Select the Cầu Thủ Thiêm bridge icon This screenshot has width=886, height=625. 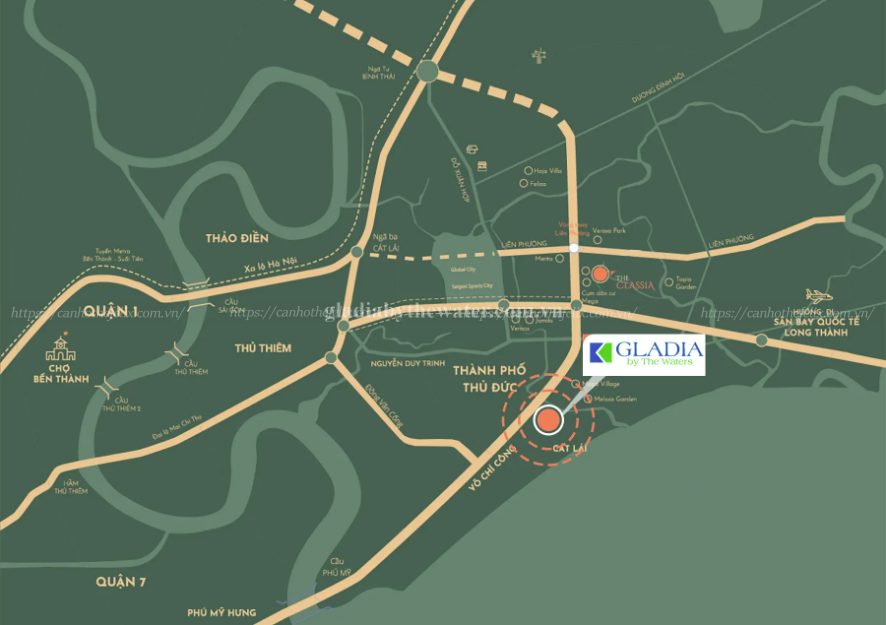(x=177, y=353)
